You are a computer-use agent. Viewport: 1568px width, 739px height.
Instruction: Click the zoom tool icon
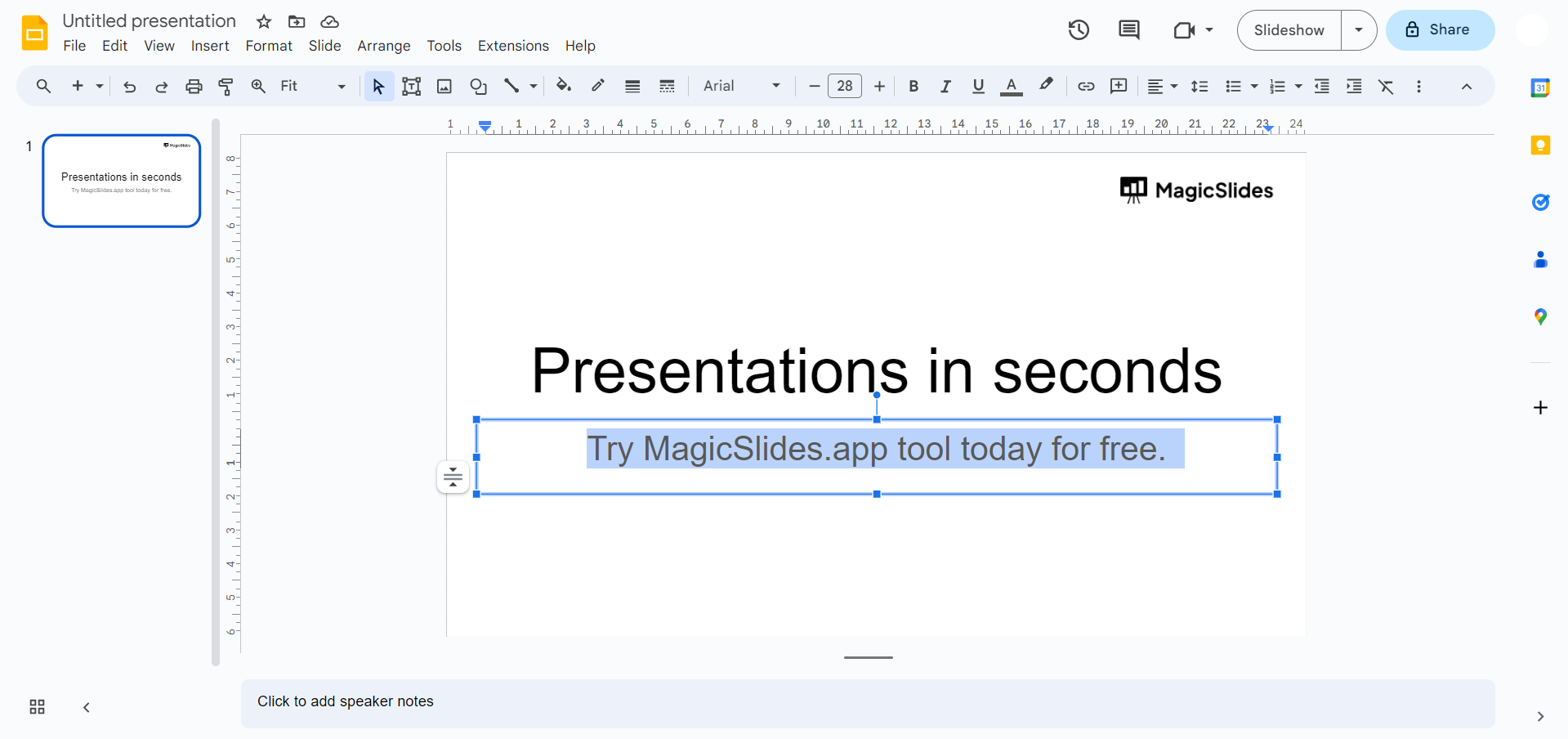click(258, 86)
